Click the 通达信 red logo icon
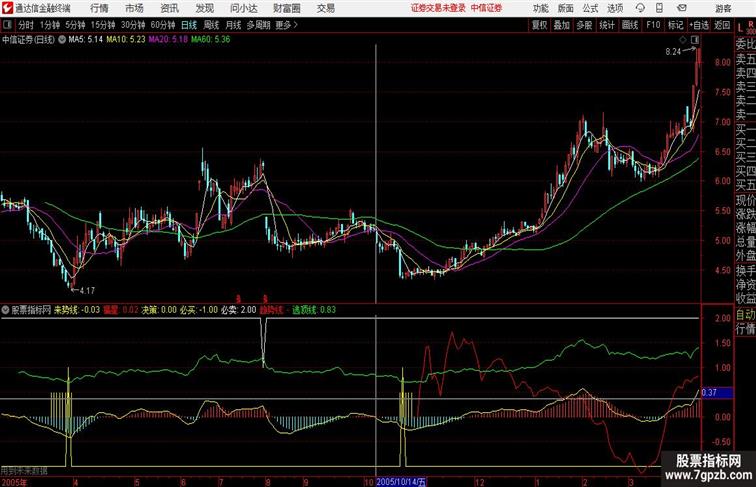Viewport: 756px width, 487px height. pos(7,8)
